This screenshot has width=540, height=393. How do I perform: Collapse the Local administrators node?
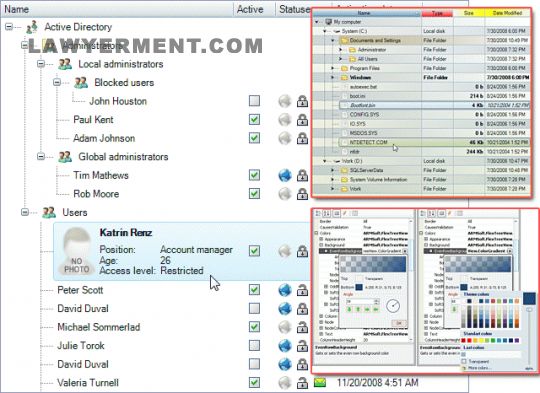click(x=41, y=64)
